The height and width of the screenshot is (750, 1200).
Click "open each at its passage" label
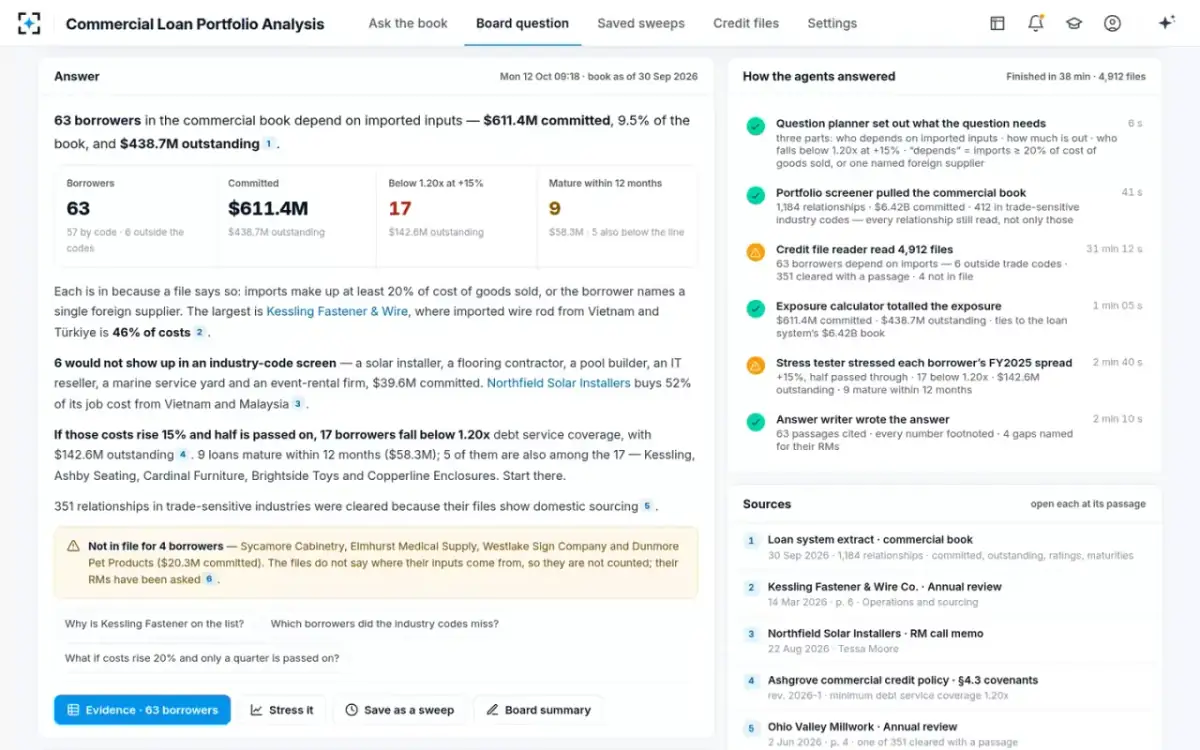coord(1088,504)
